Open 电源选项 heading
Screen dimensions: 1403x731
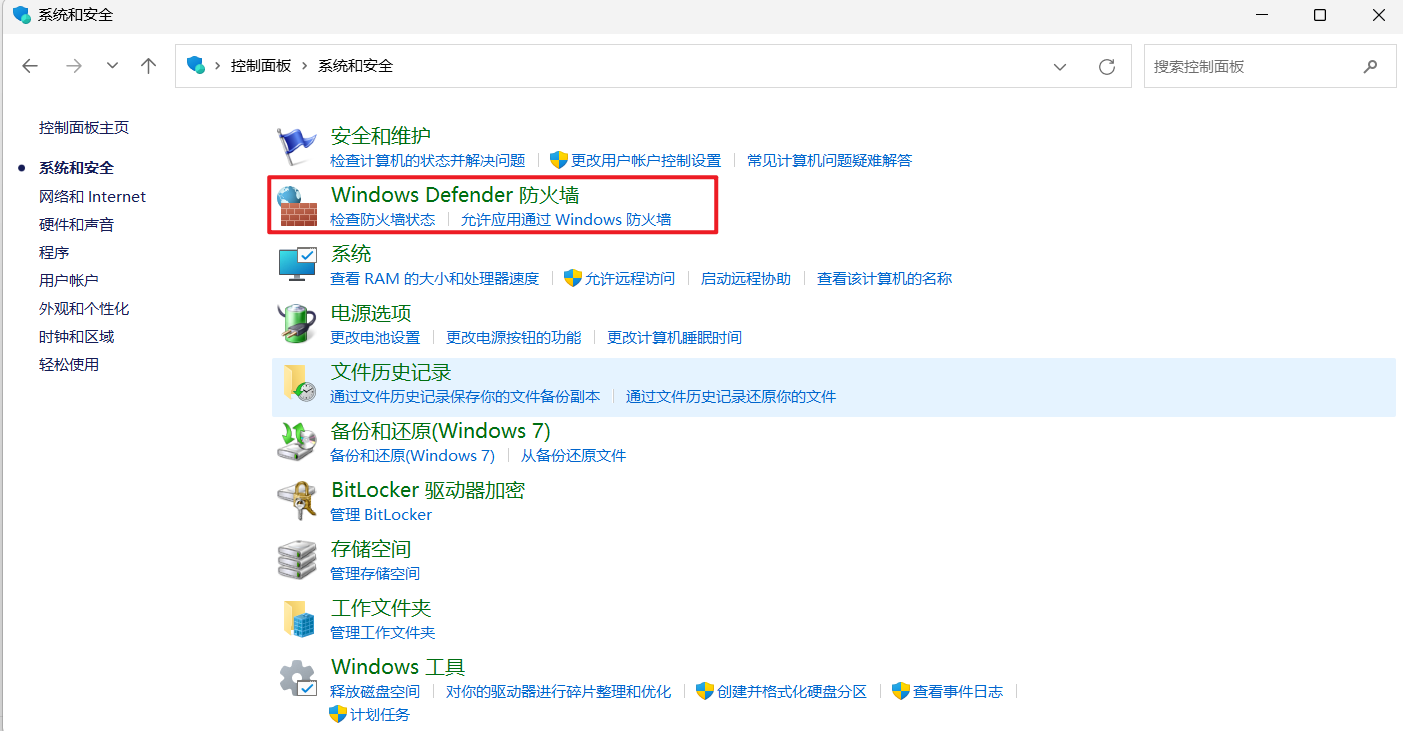pyautogui.click(x=371, y=312)
